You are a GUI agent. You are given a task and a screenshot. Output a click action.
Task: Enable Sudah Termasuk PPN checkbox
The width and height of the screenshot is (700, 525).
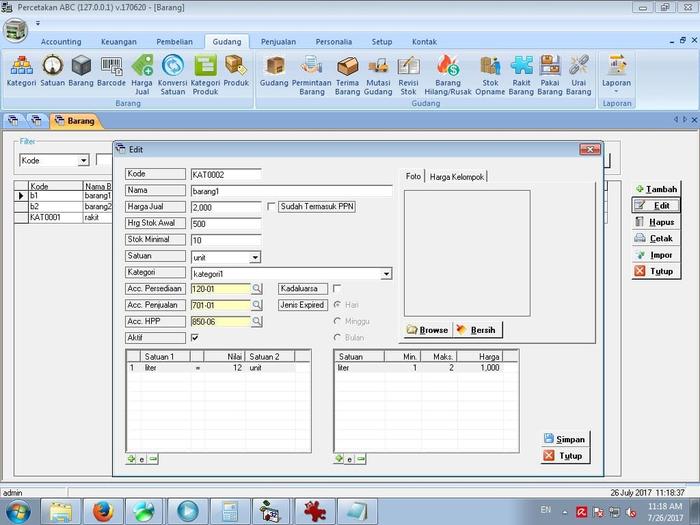tap(272, 207)
